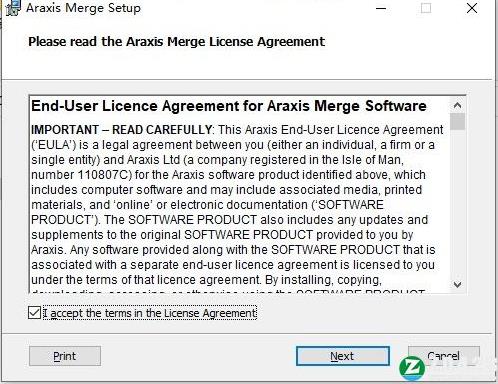Click the Print button
The width and height of the screenshot is (498, 384).
65,356
